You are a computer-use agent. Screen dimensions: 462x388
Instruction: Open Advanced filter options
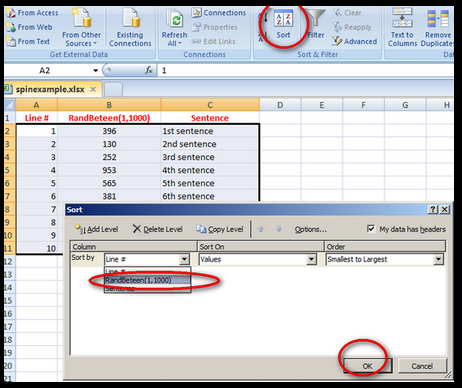tap(355, 41)
